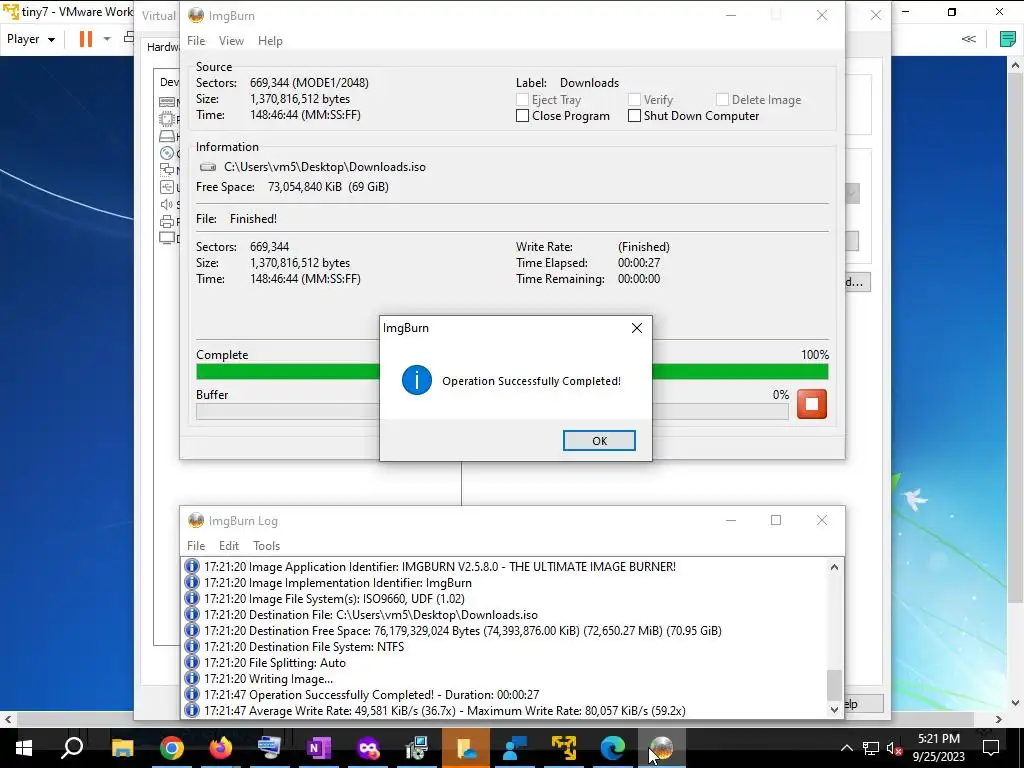Select the printer icon in the Hardware list
Viewport: 1024px width, 768px height.
tap(167, 221)
